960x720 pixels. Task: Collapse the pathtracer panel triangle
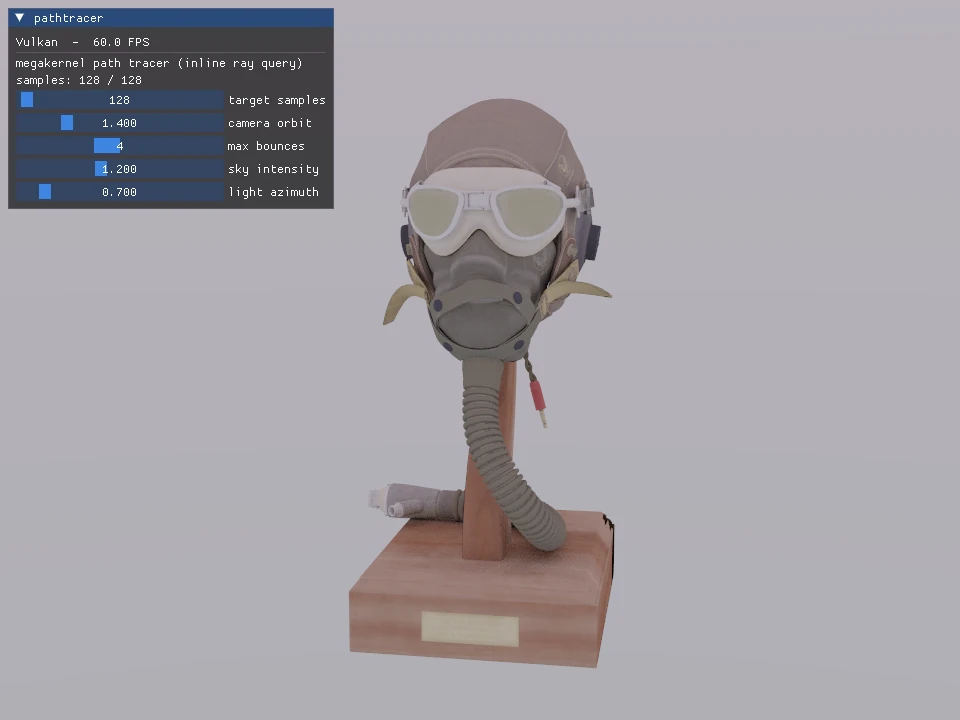click(20, 18)
